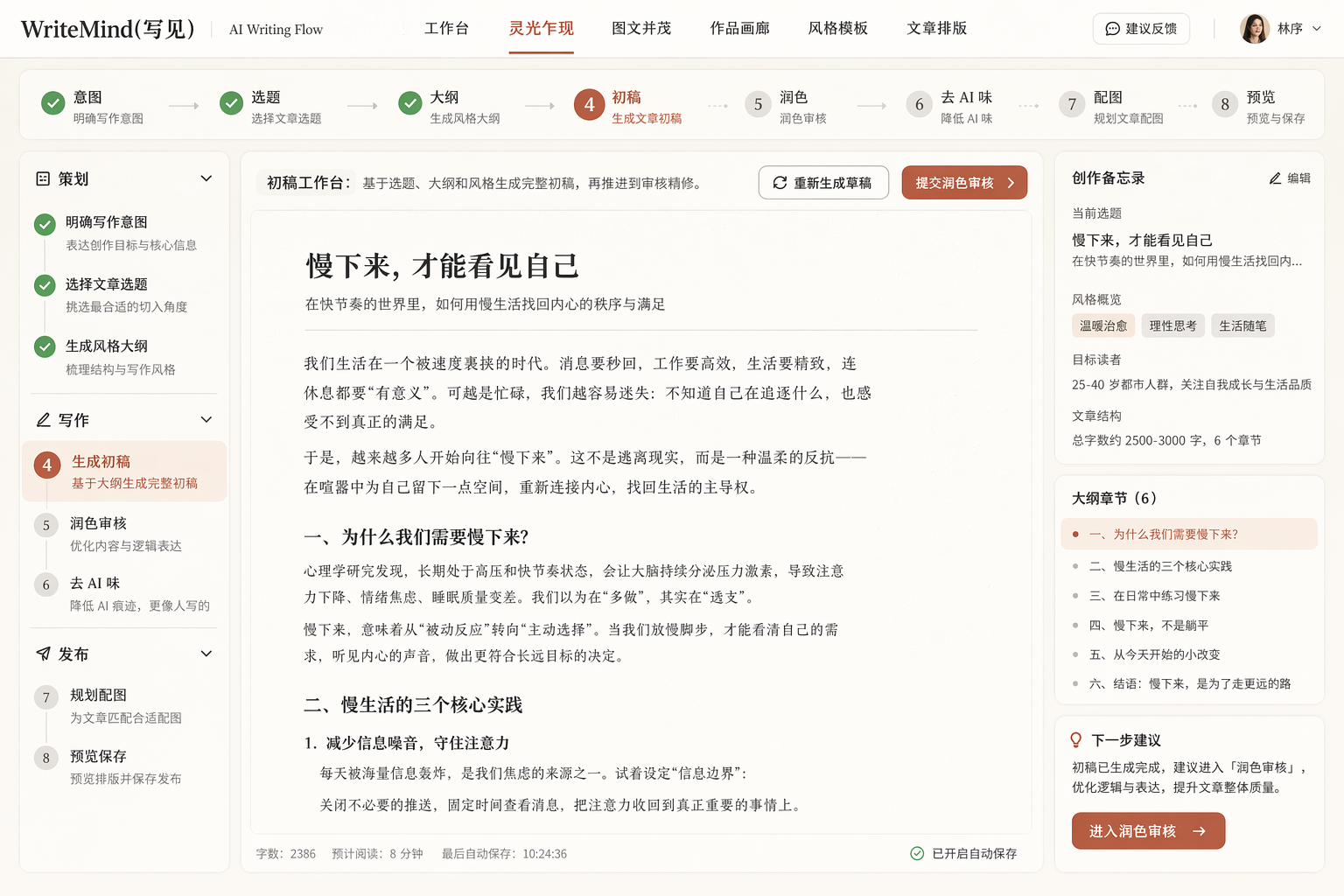
Task: Switch to the 图文并茂 tab
Action: (641, 28)
